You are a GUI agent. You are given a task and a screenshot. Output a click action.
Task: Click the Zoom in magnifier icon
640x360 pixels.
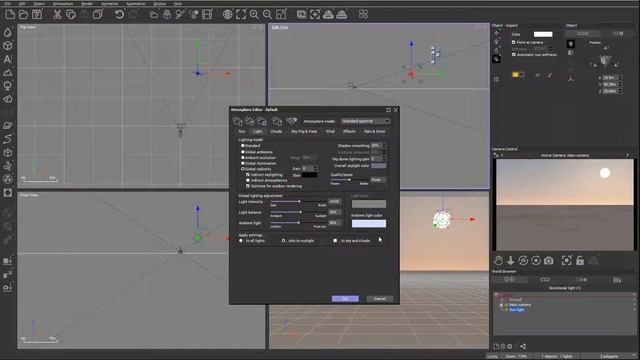254,15
